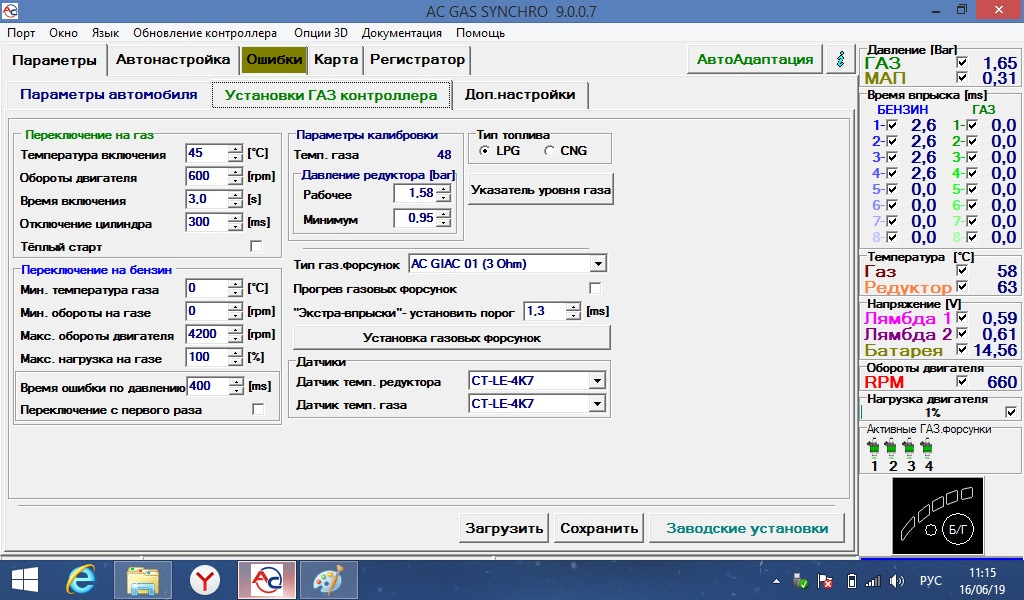Screen dimensions: 1024x600
Task: Open the Язык menu
Action: coord(105,33)
